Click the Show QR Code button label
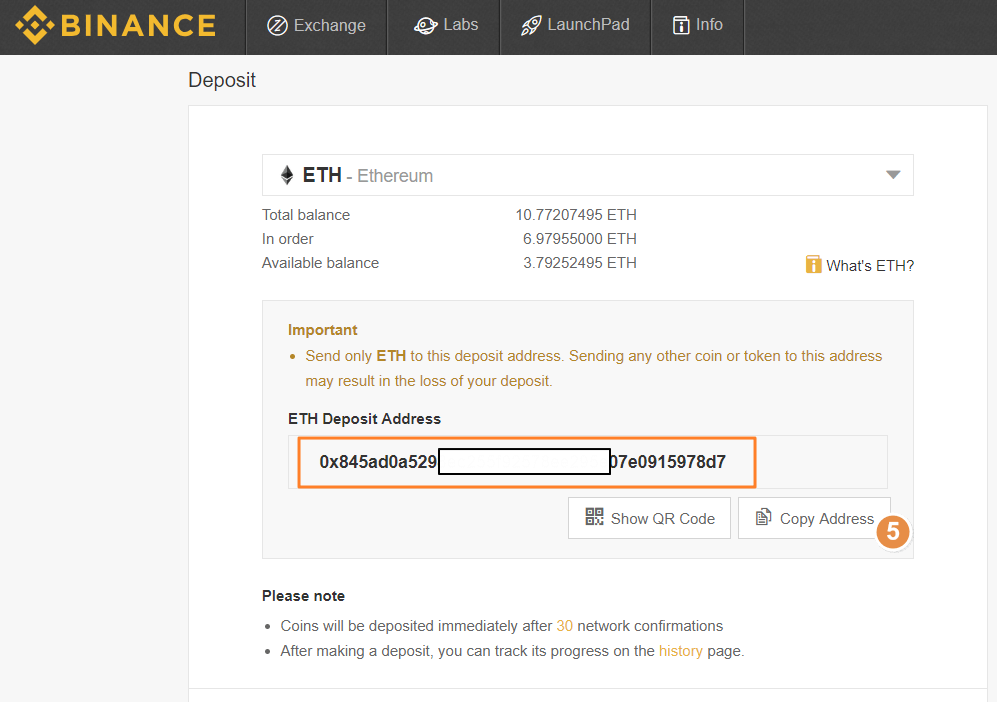The height and width of the screenshot is (702, 997). pyautogui.click(x=663, y=519)
